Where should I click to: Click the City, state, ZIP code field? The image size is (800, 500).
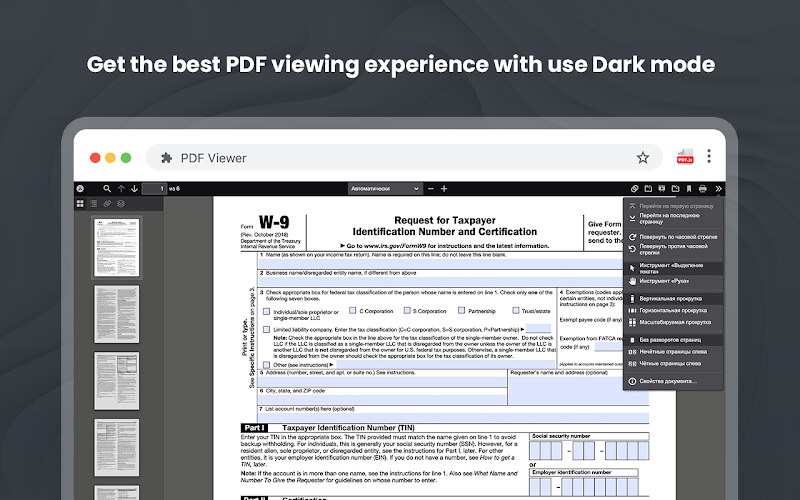382,399
